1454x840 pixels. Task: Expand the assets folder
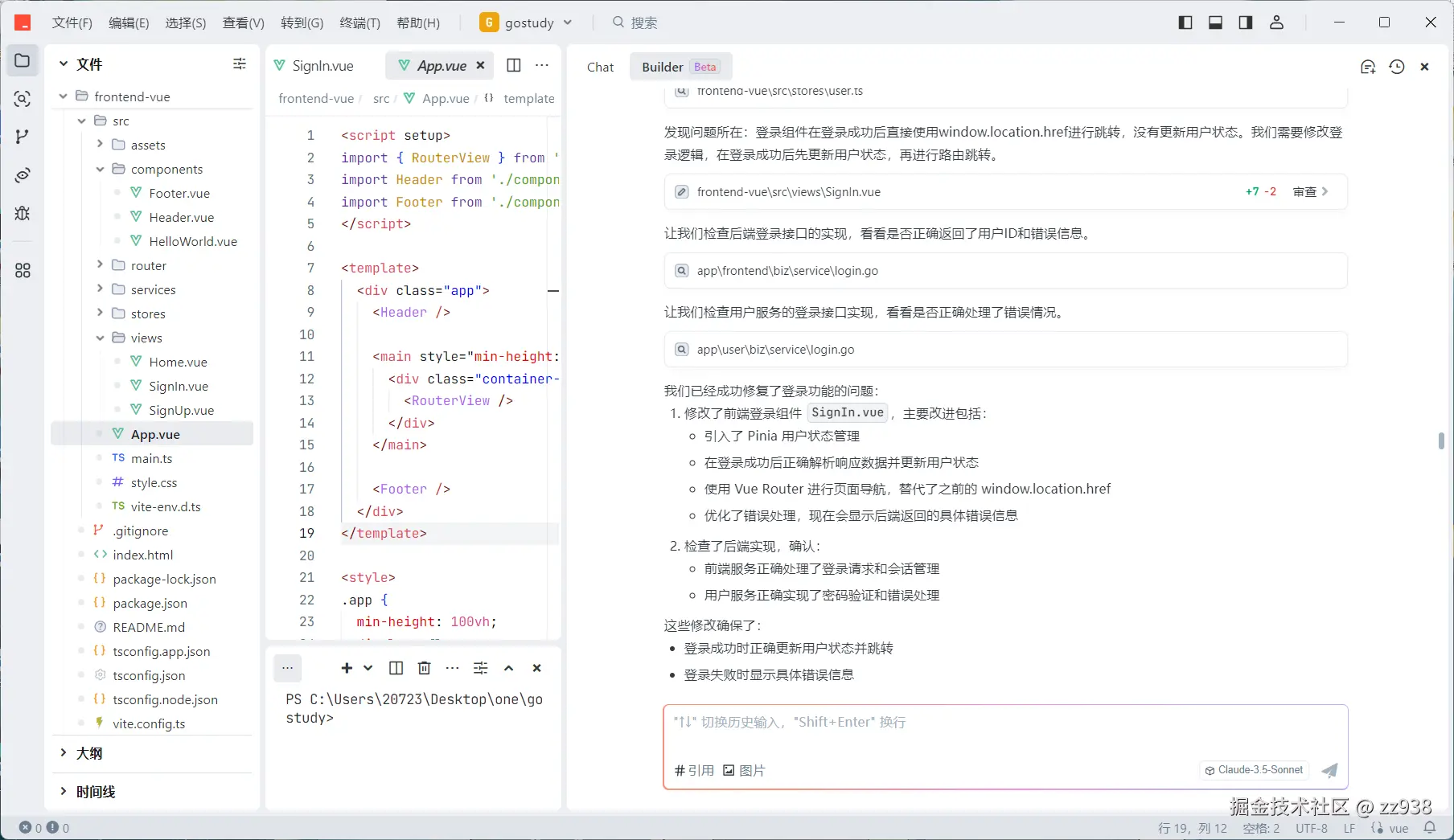point(100,145)
